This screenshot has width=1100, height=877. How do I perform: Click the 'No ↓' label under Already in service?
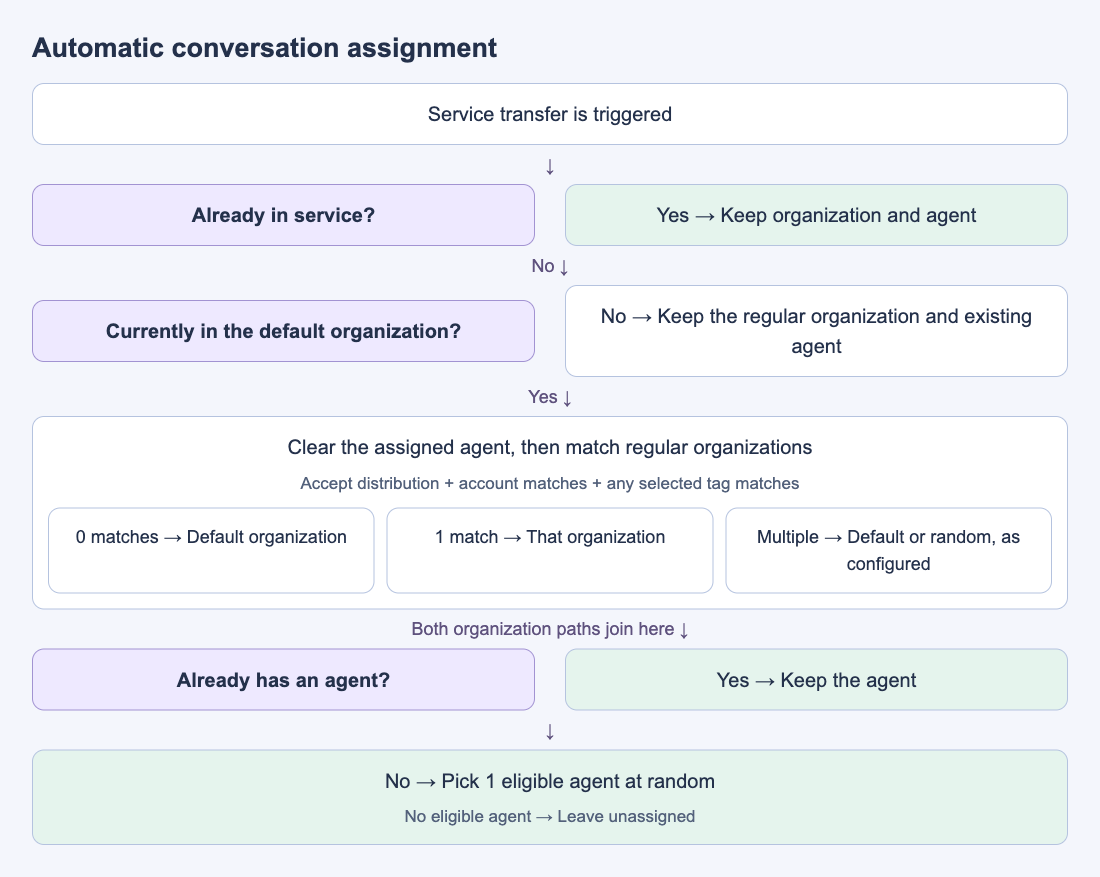(x=550, y=266)
